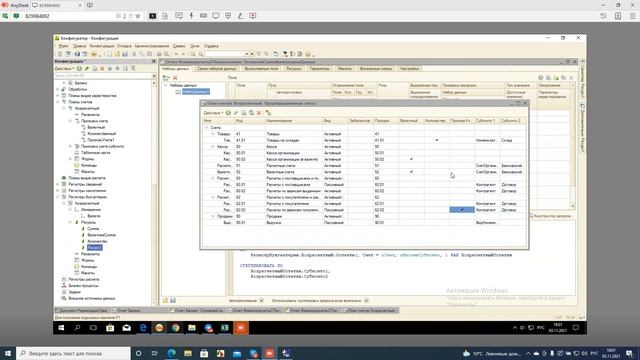Collapse Счета root in accounts table
This screenshot has width=640, height=360.
[207, 128]
